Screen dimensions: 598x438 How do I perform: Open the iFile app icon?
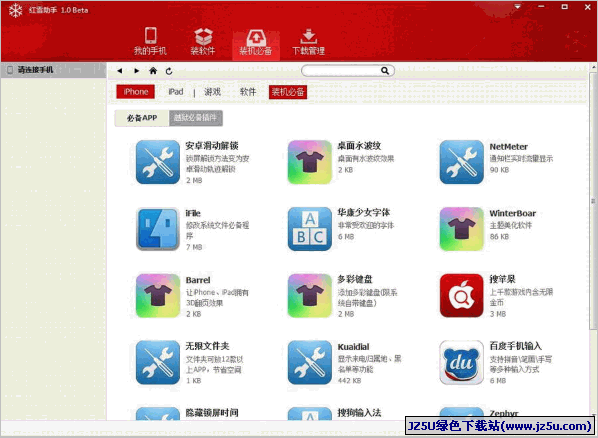(158, 229)
